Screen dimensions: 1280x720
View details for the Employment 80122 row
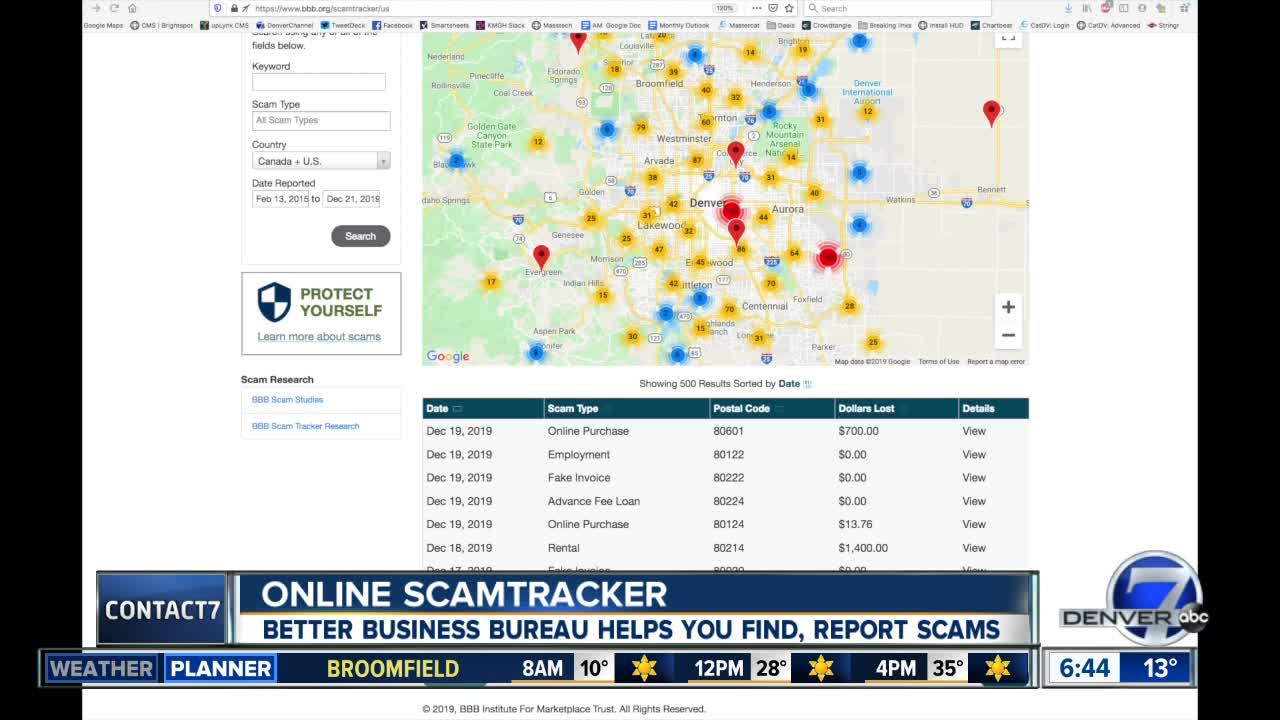pyautogui.click(x=974, y=454)
